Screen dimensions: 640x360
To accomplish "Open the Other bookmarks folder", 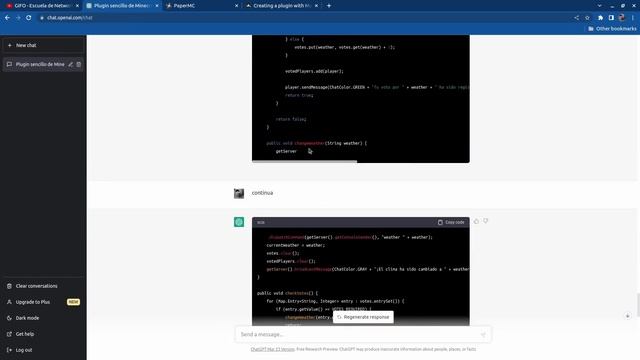I will pos(612,29).
